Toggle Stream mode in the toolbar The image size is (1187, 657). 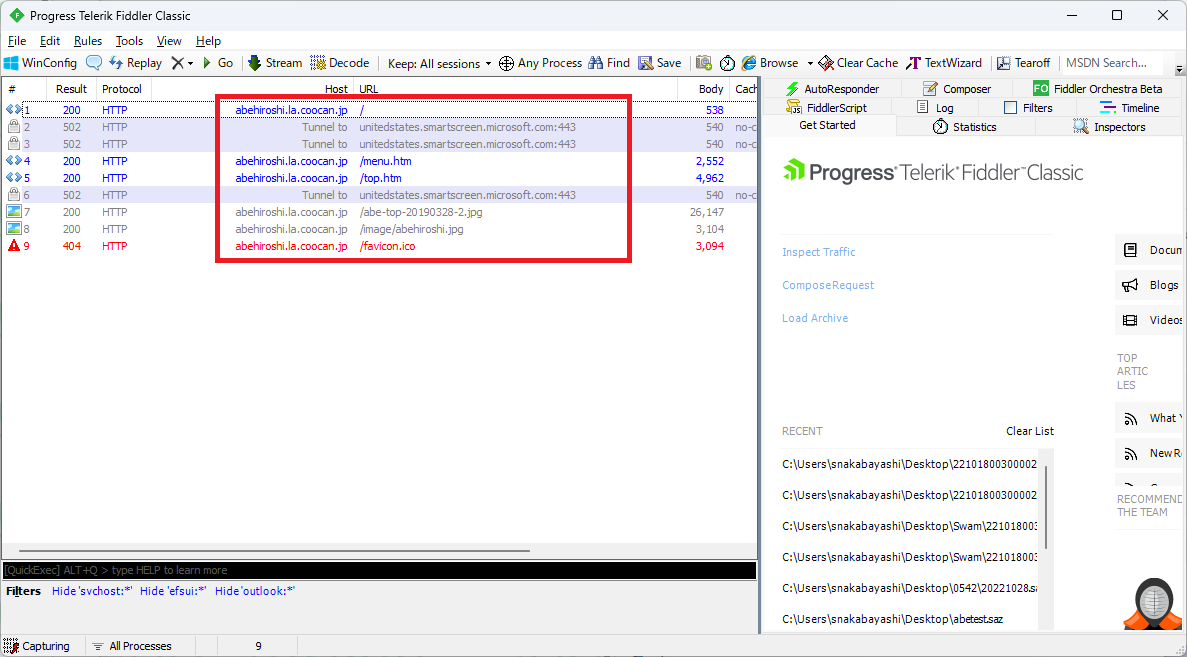point(275,63)
